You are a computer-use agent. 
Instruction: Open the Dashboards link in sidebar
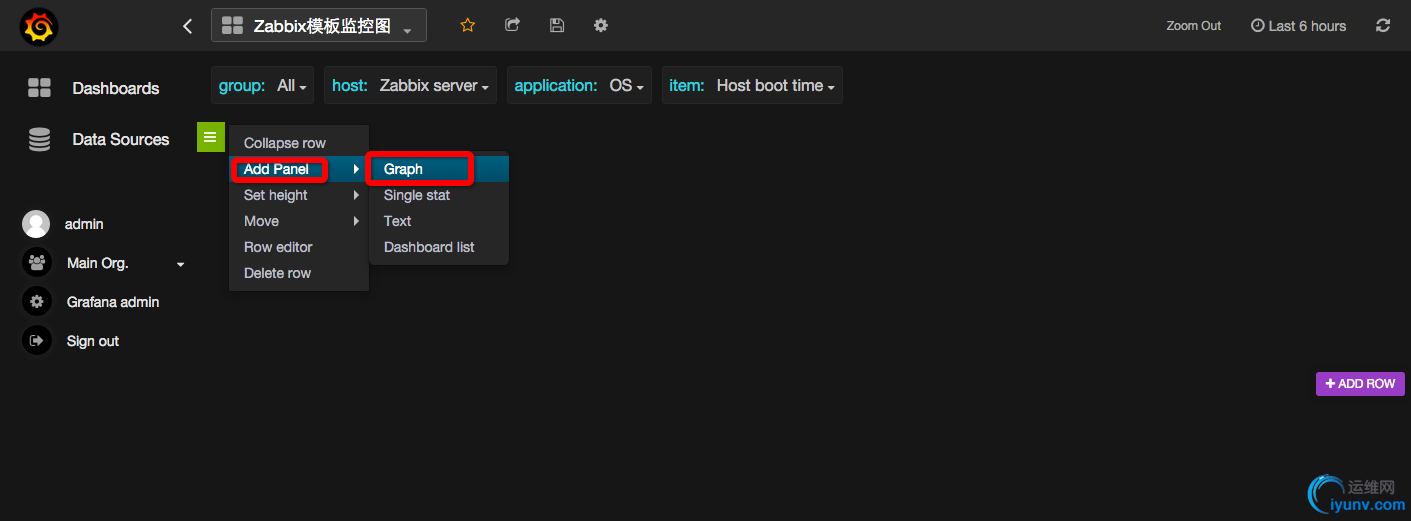coord(116,88)
